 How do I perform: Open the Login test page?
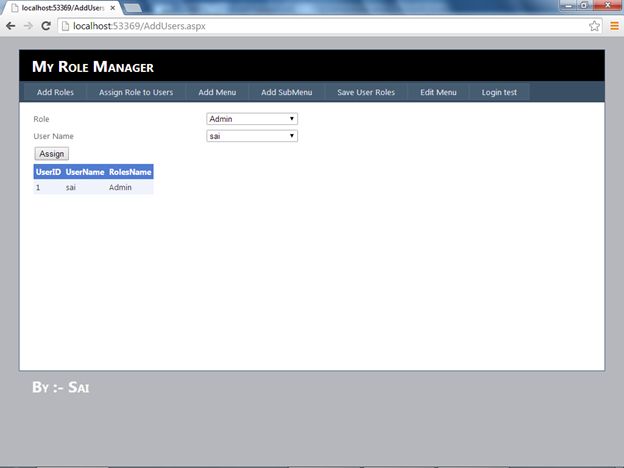point(499,92)
